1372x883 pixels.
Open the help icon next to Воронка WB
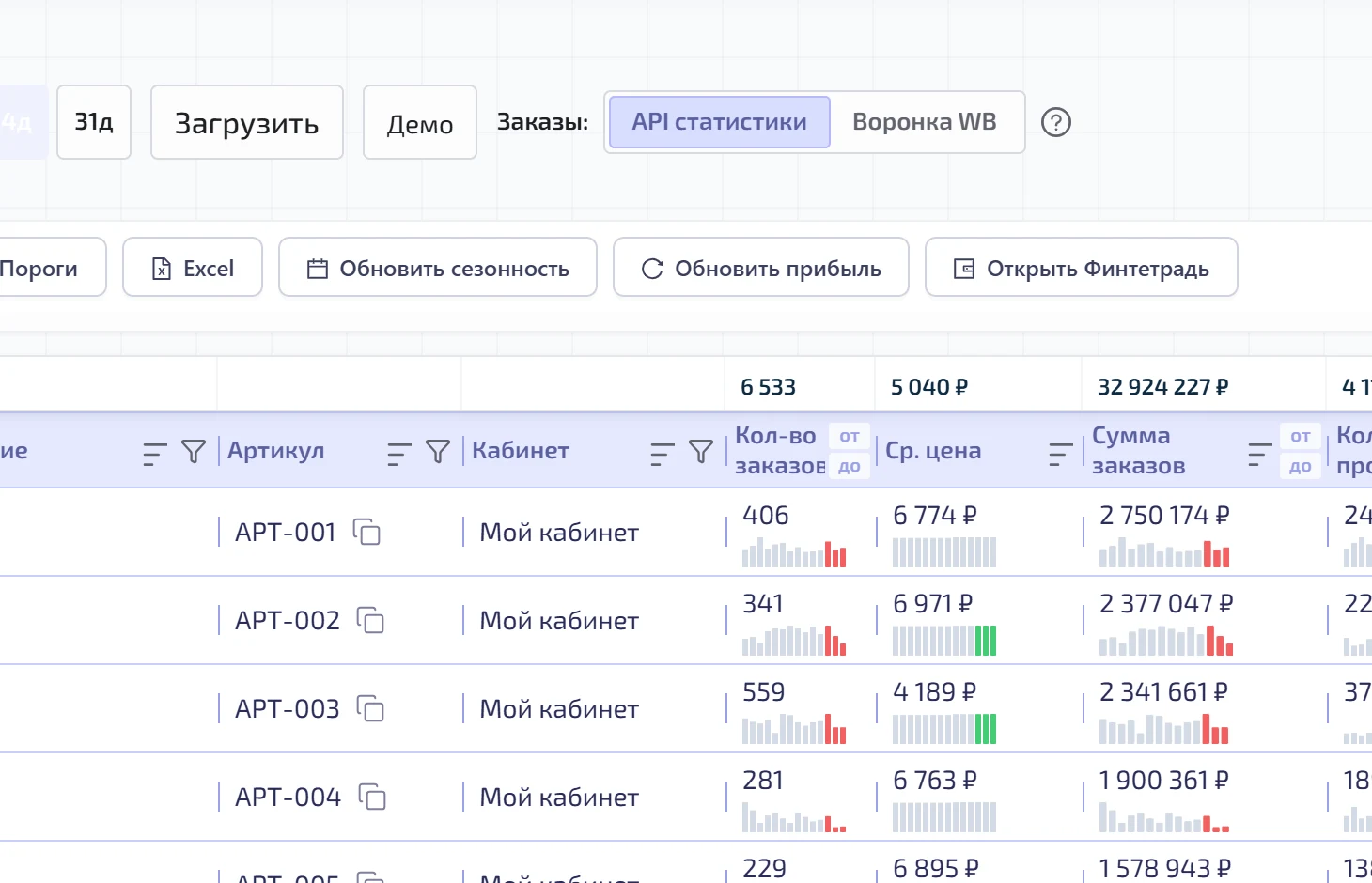coord(1056,122)
